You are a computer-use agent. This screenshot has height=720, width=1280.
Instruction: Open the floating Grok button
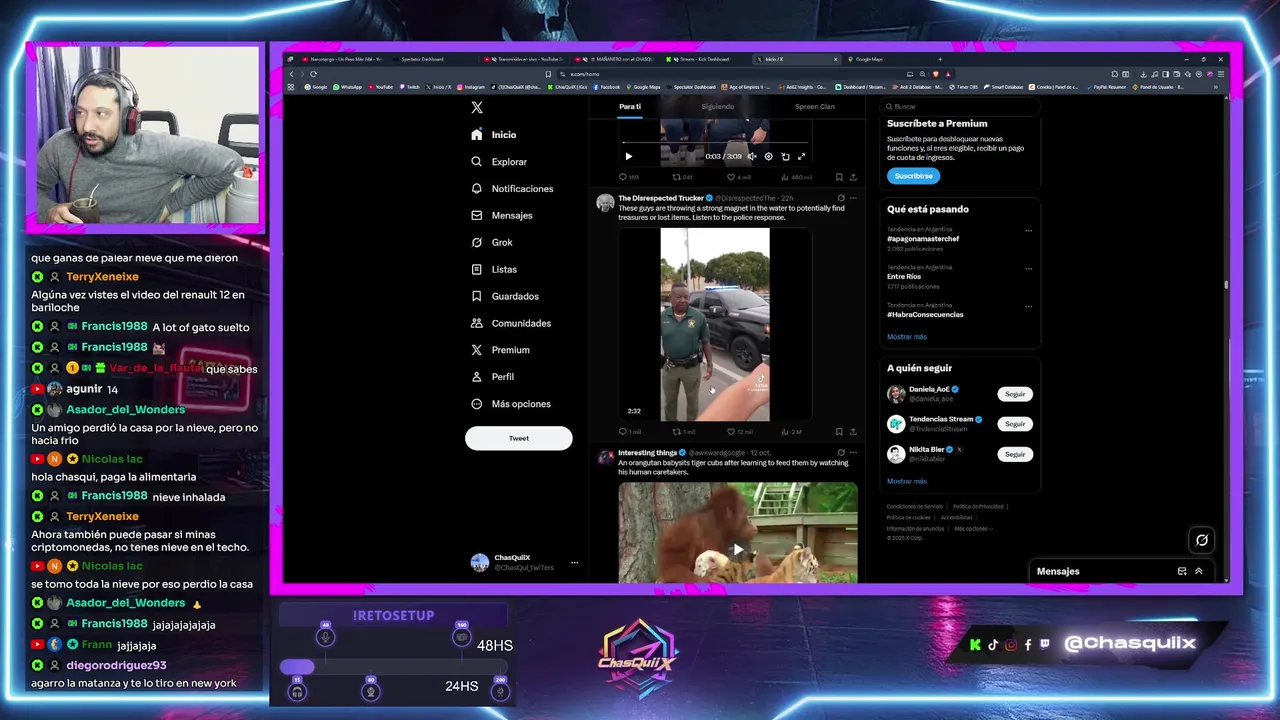click(1202, 541)
